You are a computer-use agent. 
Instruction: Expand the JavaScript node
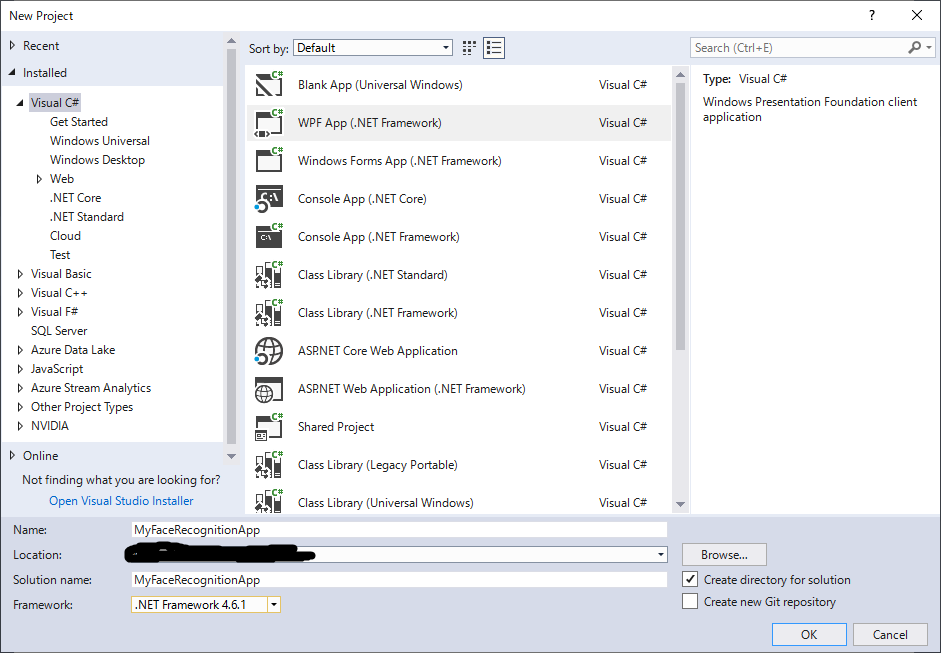20,369
